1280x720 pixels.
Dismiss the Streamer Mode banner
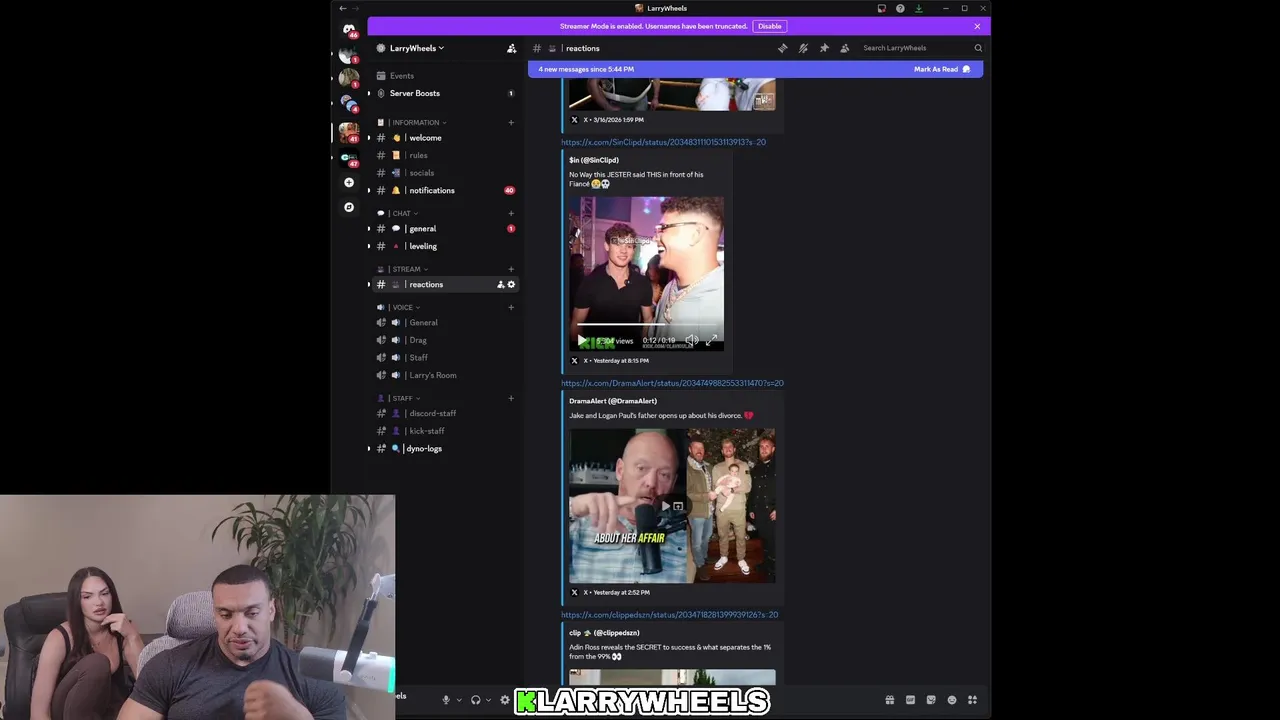(x=977, y=26)
